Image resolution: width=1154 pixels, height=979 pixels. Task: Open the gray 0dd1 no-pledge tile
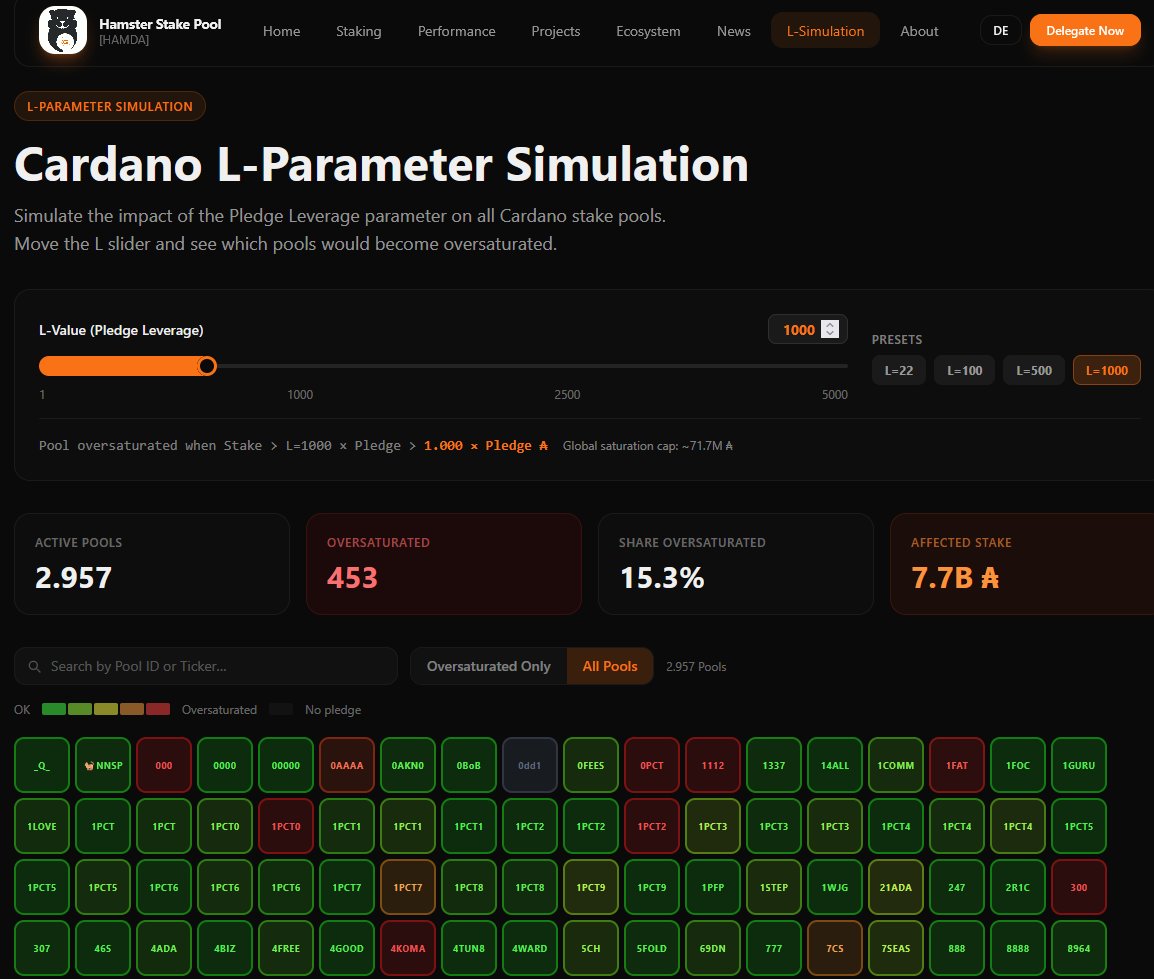tap(530, 765)
